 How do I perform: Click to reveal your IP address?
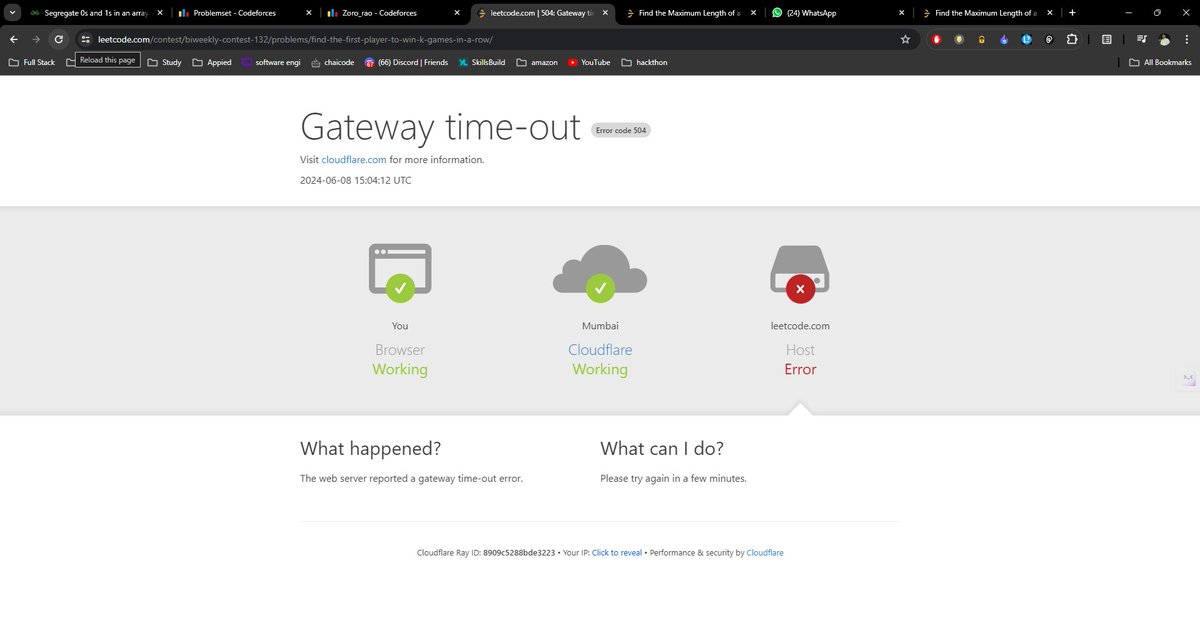pyautogui.click(x=617, y=552)
